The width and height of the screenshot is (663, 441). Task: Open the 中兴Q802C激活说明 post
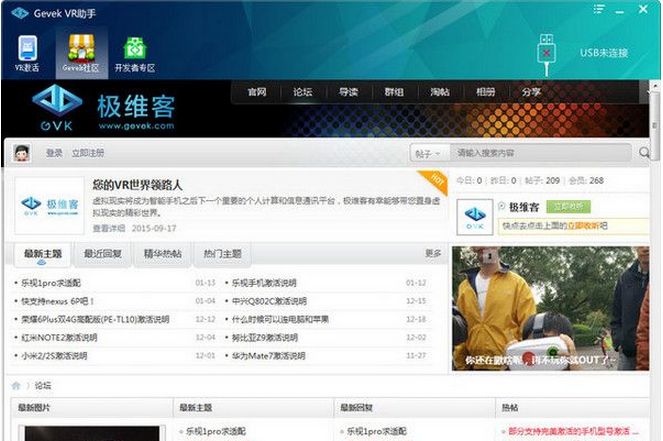tap(269, 301)
